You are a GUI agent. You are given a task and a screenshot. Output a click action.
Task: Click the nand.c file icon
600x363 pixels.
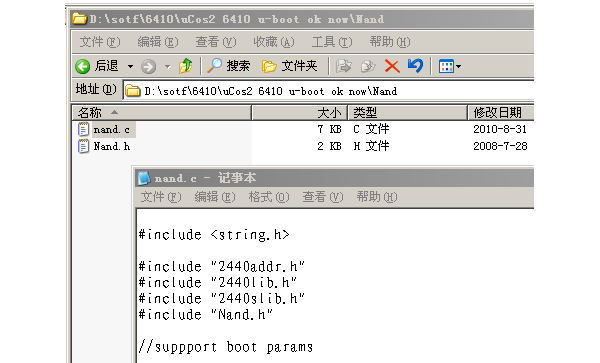point(83,130)
